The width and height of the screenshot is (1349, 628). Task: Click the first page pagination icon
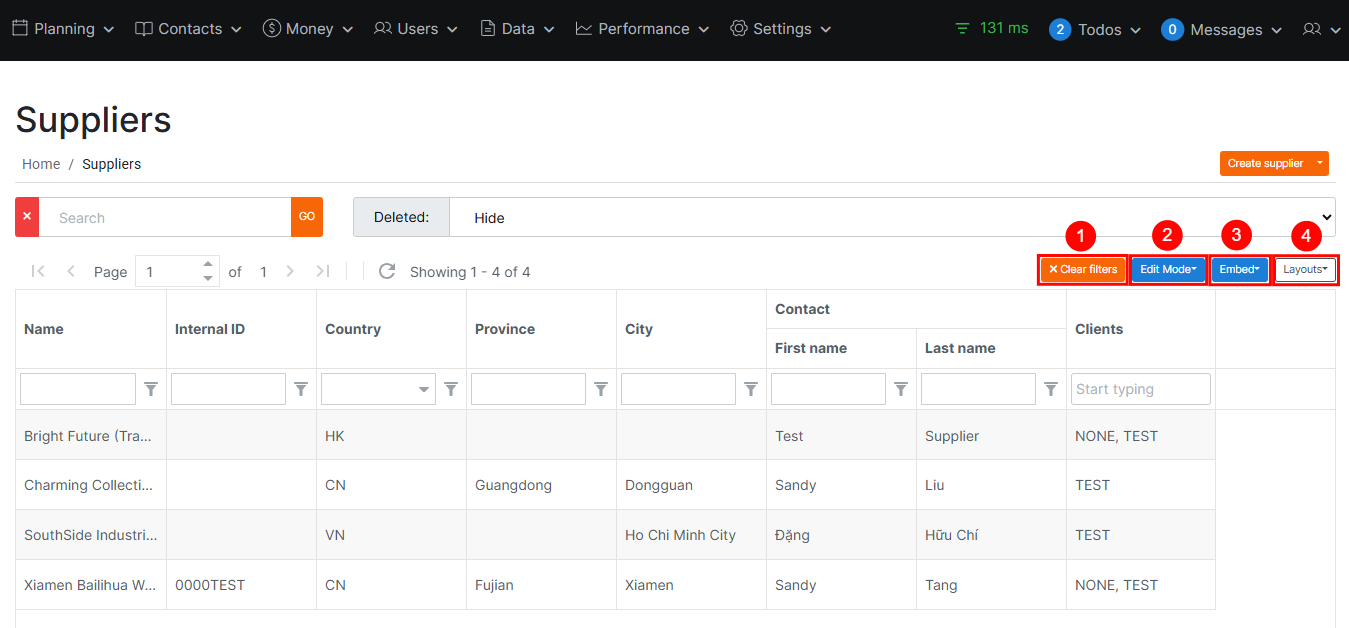[x=38, y=271]
